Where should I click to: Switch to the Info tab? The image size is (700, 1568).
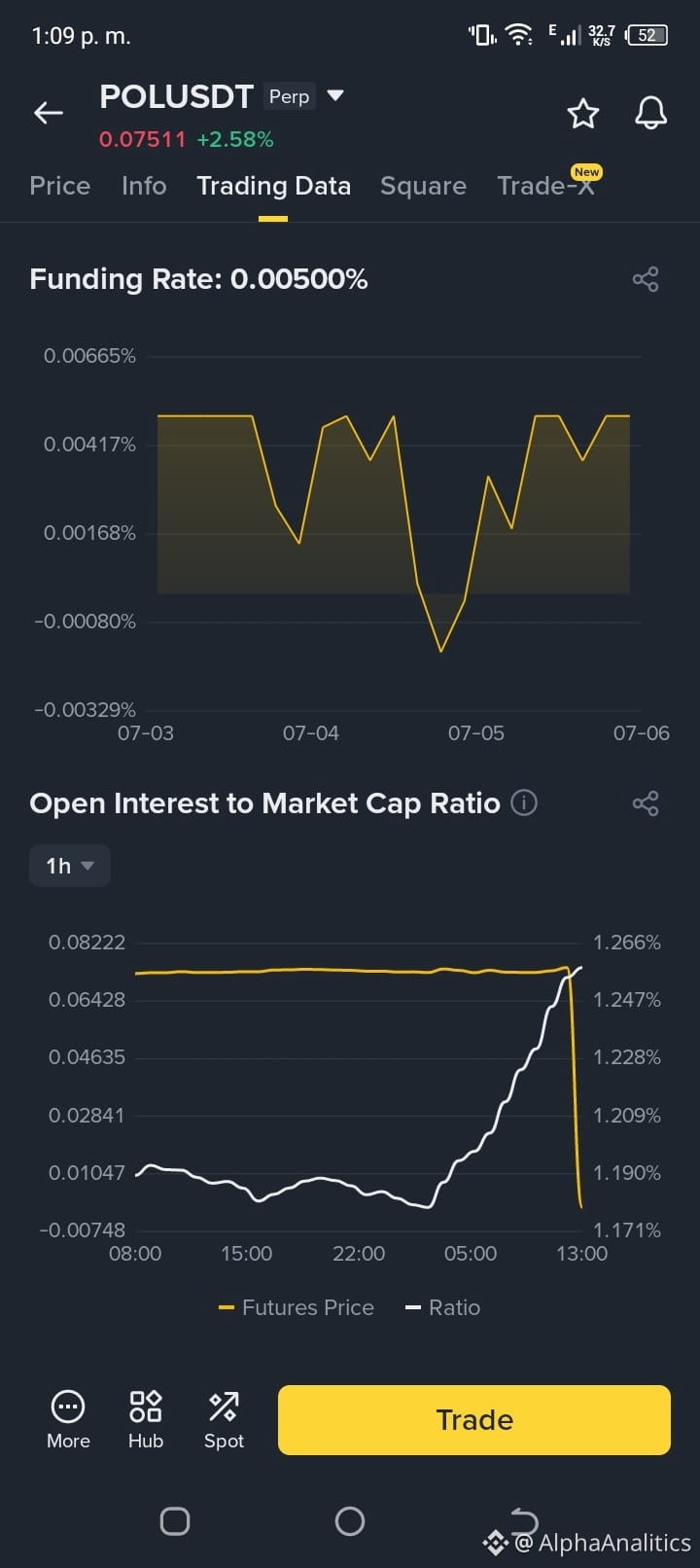click(x=144, y=186)
